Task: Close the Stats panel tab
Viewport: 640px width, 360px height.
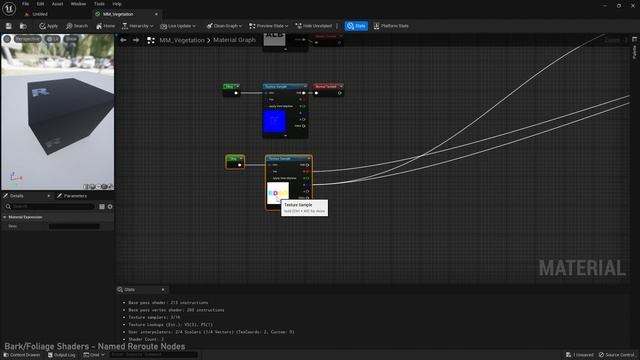Action: click(163, 290)
